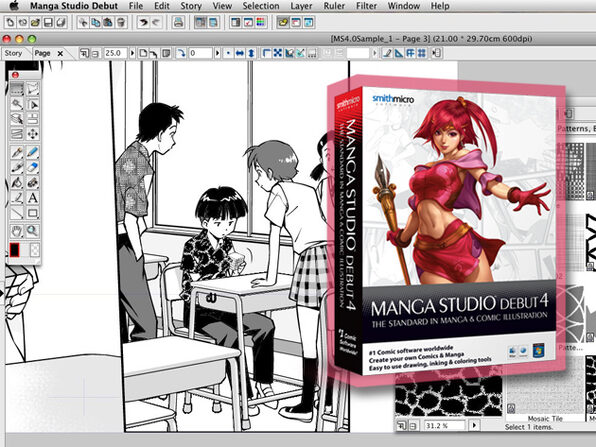Toggle the yellow materials palette icon
This screenshot has width=596, height=447.
click(283, 22)
